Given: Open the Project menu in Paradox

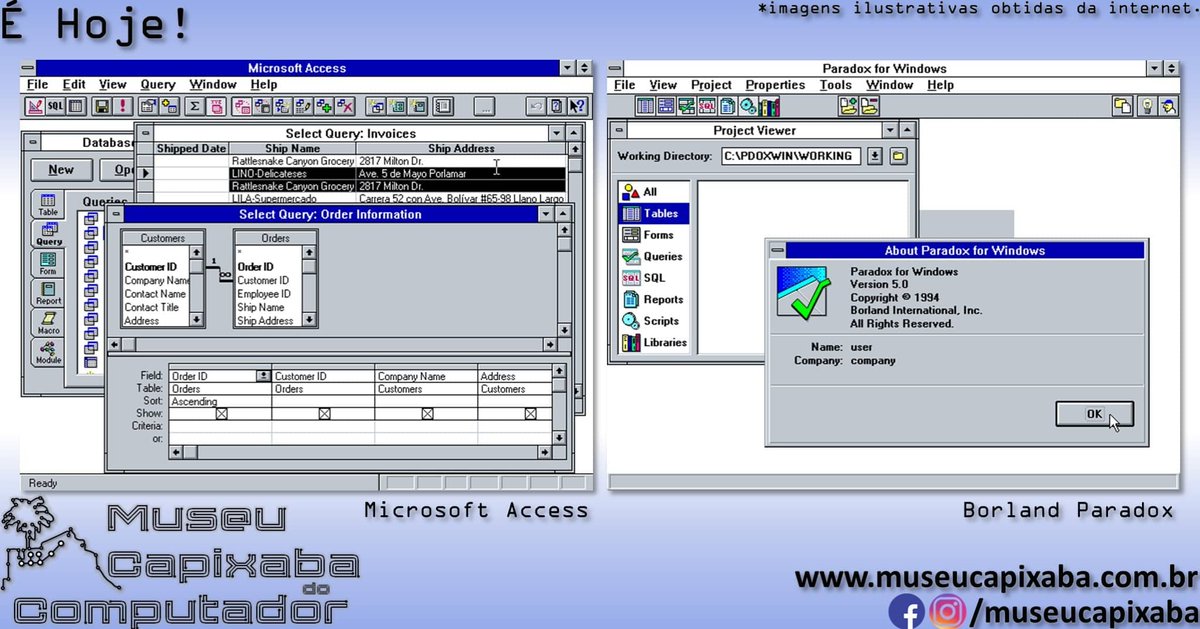Looking at the screenshot, I should point(711,85).
